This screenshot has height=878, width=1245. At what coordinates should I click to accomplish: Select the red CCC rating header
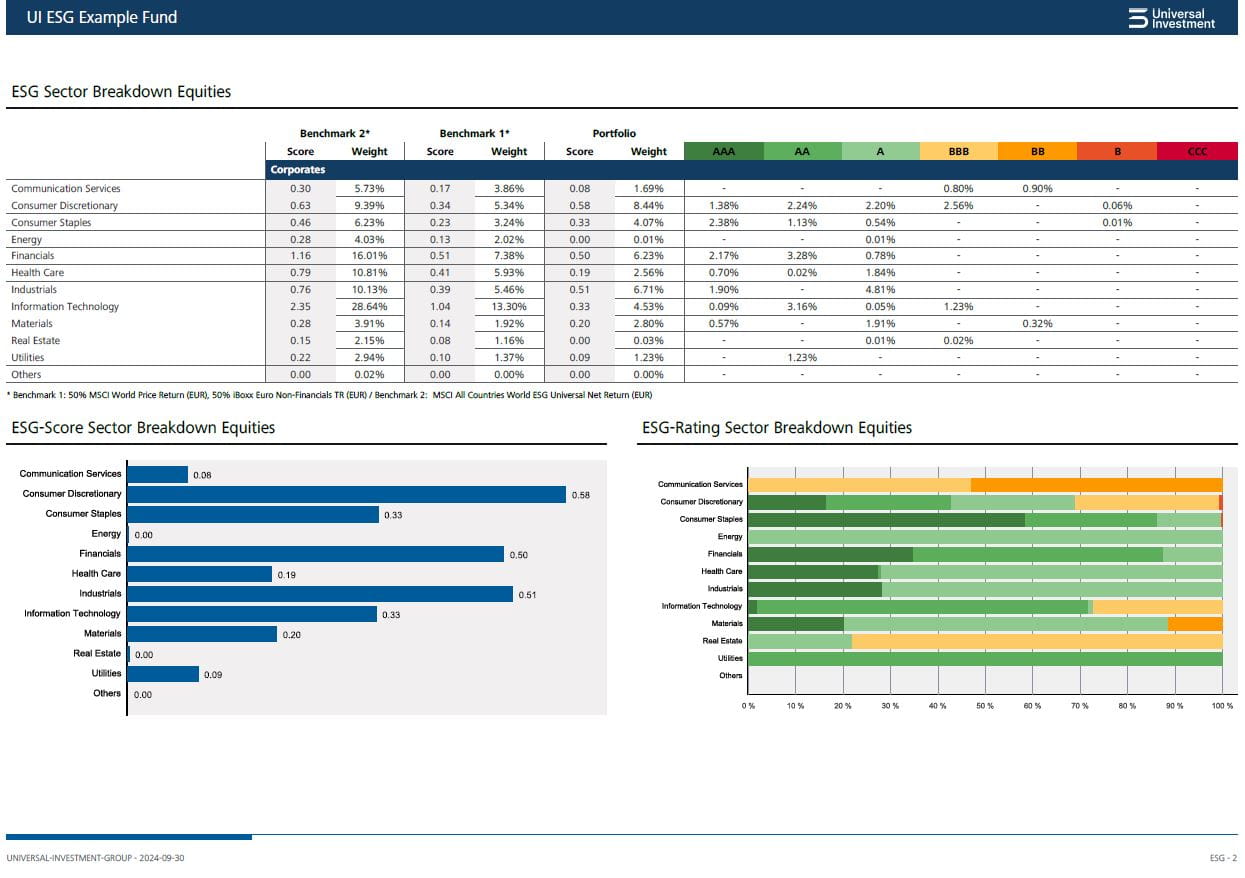pyautogui.click(x=1197, y=151)
